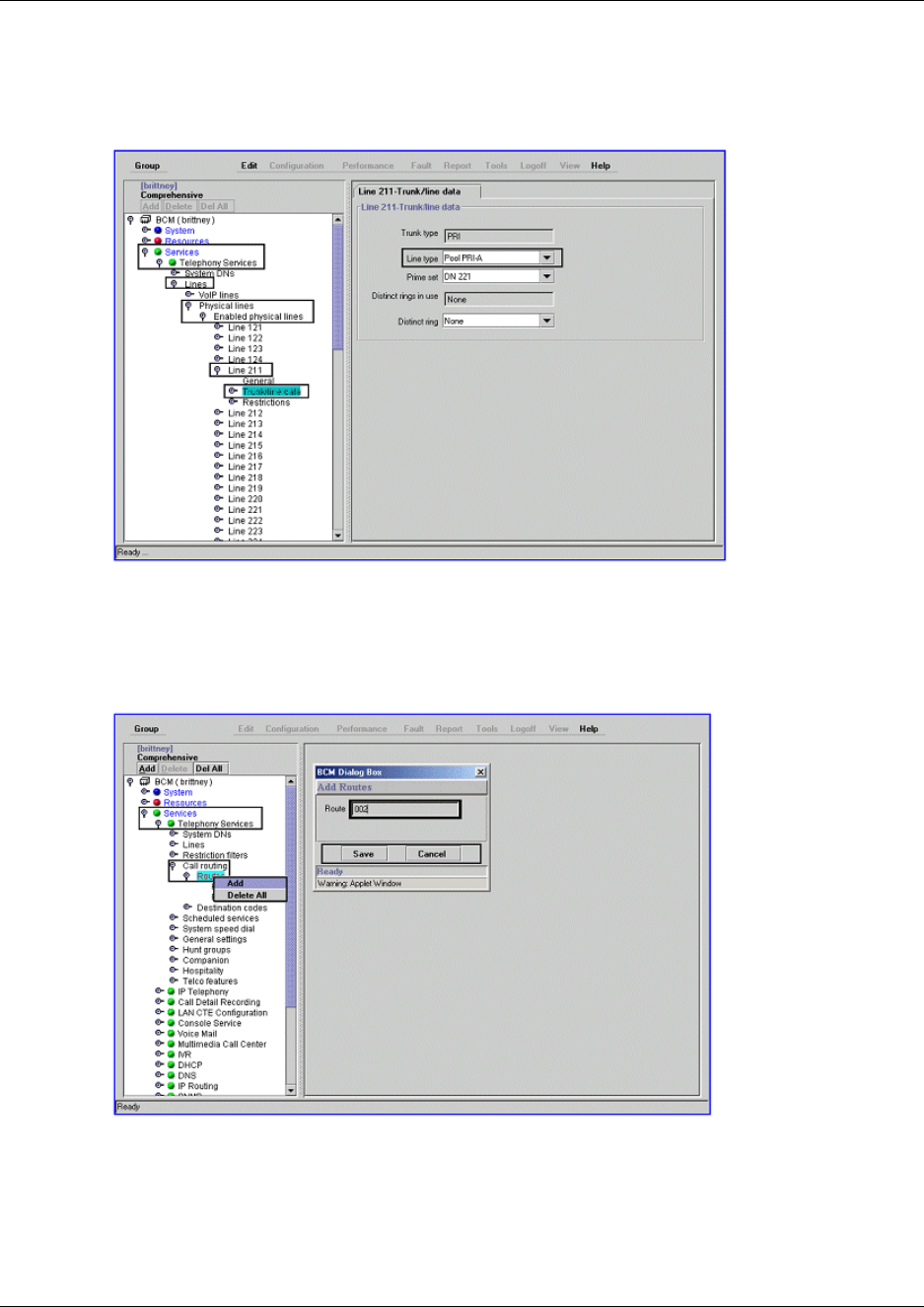
Task: Select Restrictions under Line 211
Action: tap(266, 402)
